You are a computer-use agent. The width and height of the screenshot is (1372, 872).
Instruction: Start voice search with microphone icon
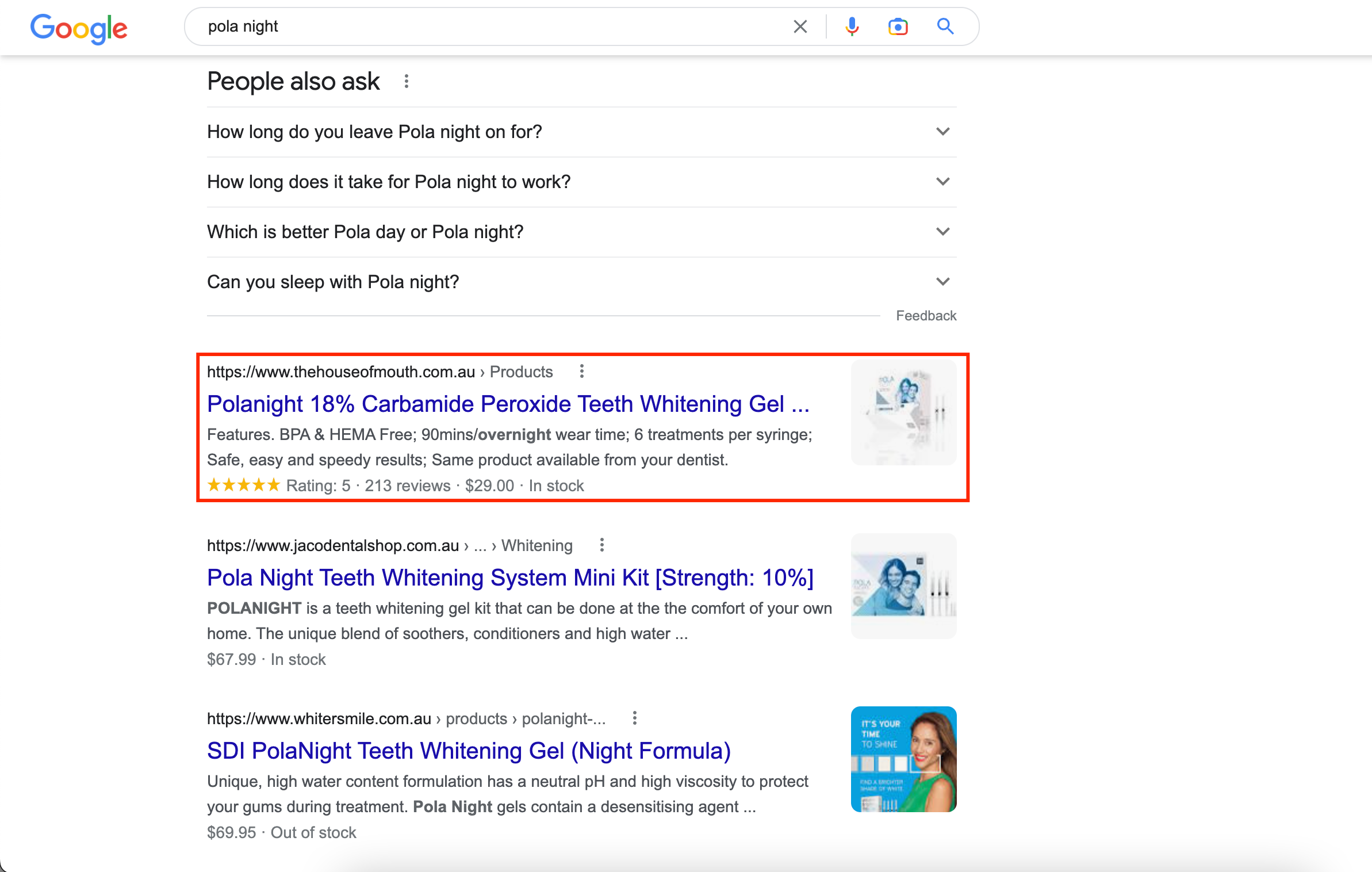[852, 26]
